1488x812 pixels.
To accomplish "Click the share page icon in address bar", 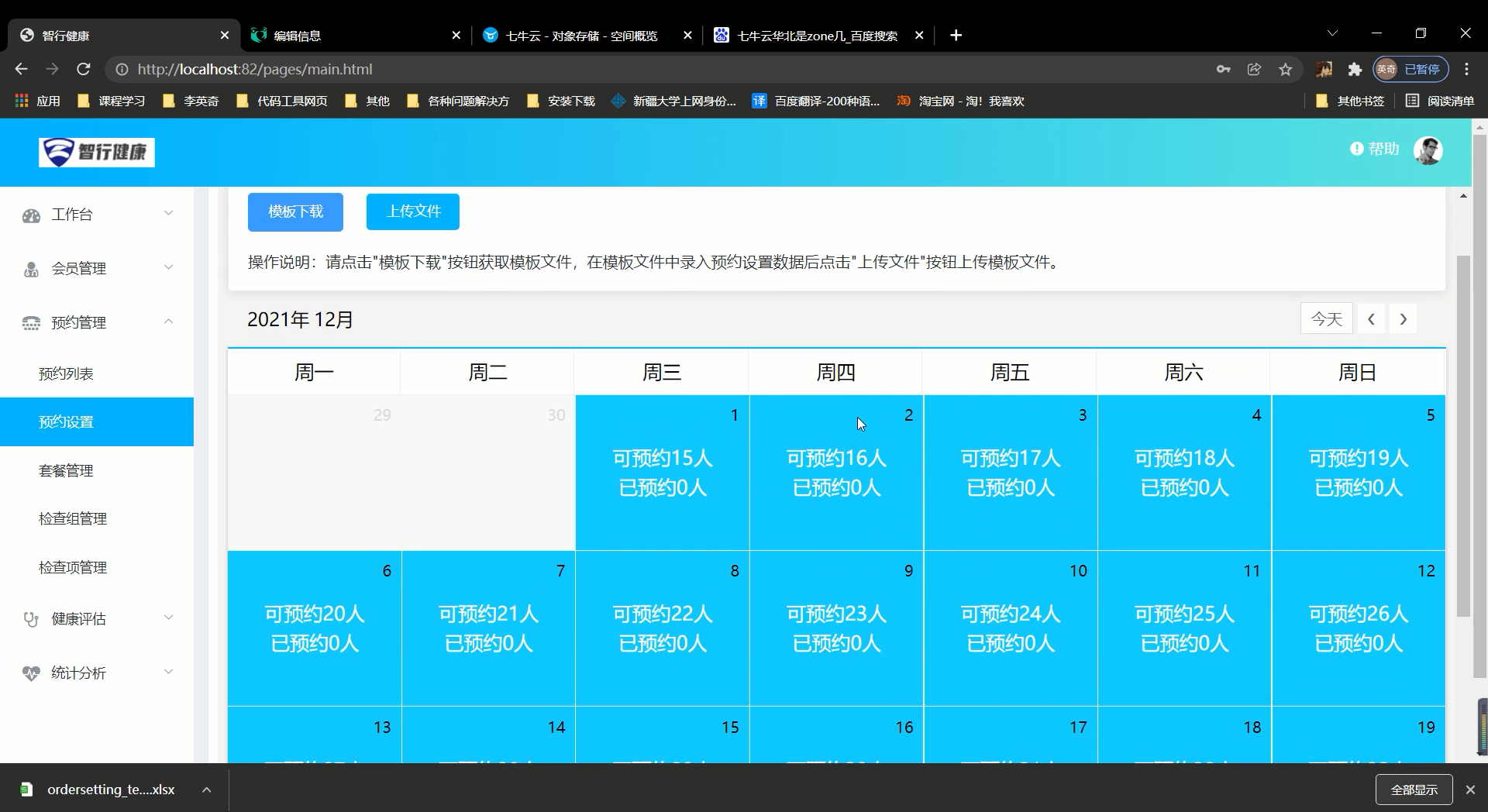I will pos(1254,69).
